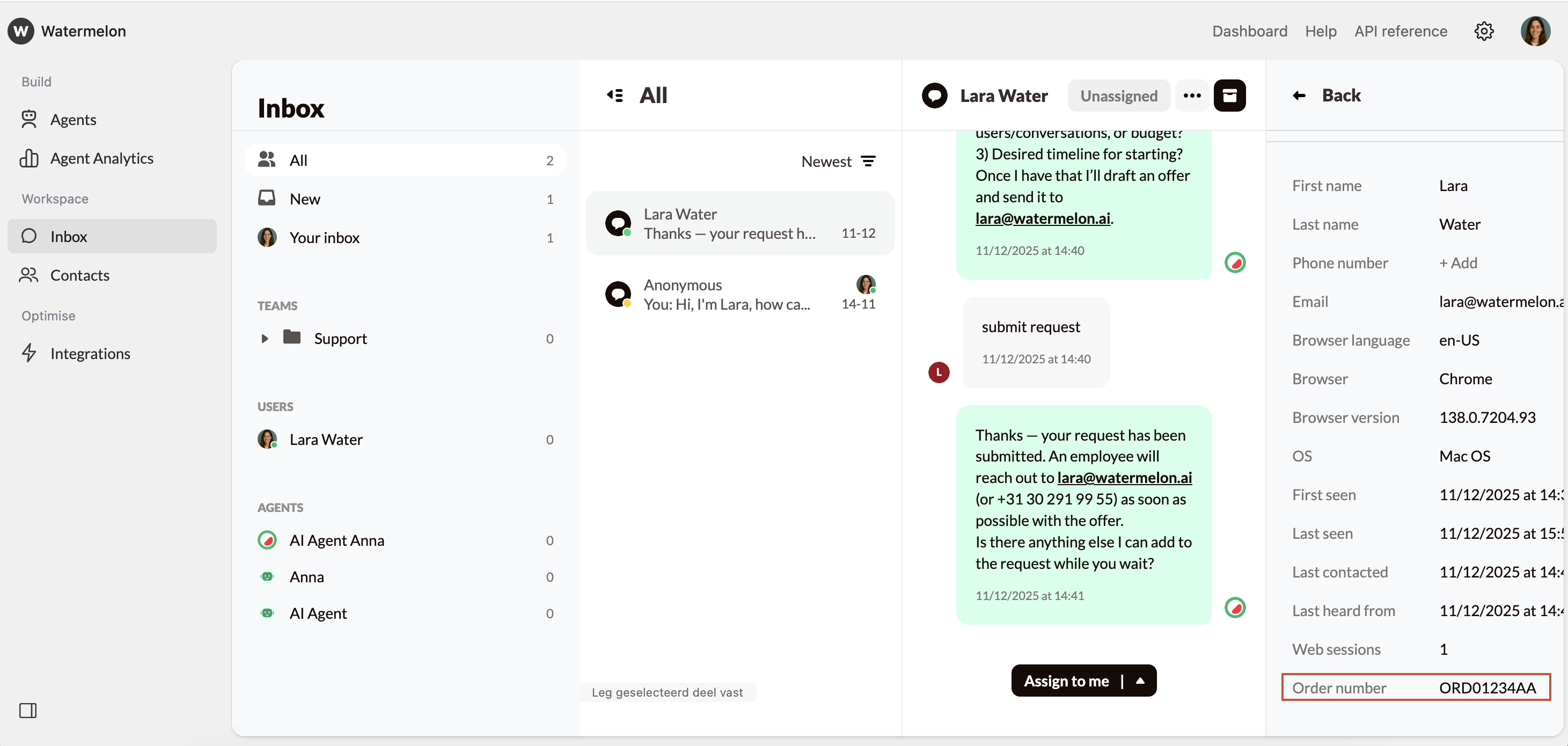The image size is (1568, 746).
Task: Click the Watermelon logo
Action: pyautogui.click(x=67, y=31)
